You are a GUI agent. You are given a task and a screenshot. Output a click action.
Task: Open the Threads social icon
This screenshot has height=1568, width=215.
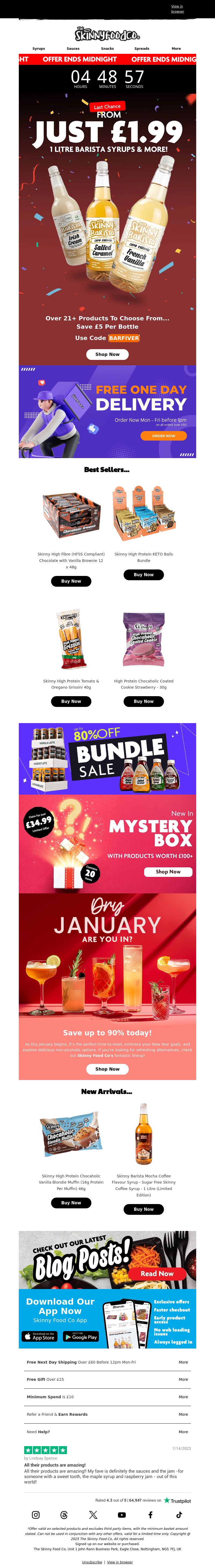click(64, 1514)
